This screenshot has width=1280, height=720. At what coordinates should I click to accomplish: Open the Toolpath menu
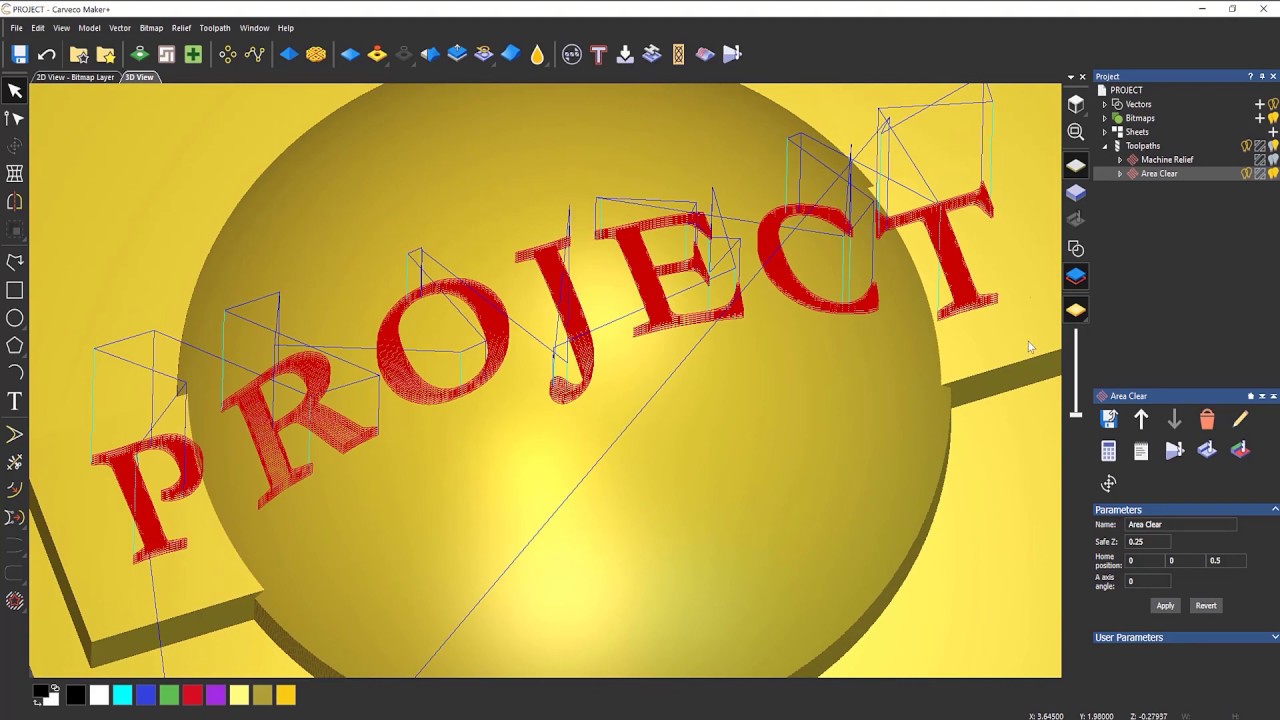pos(215,28)
